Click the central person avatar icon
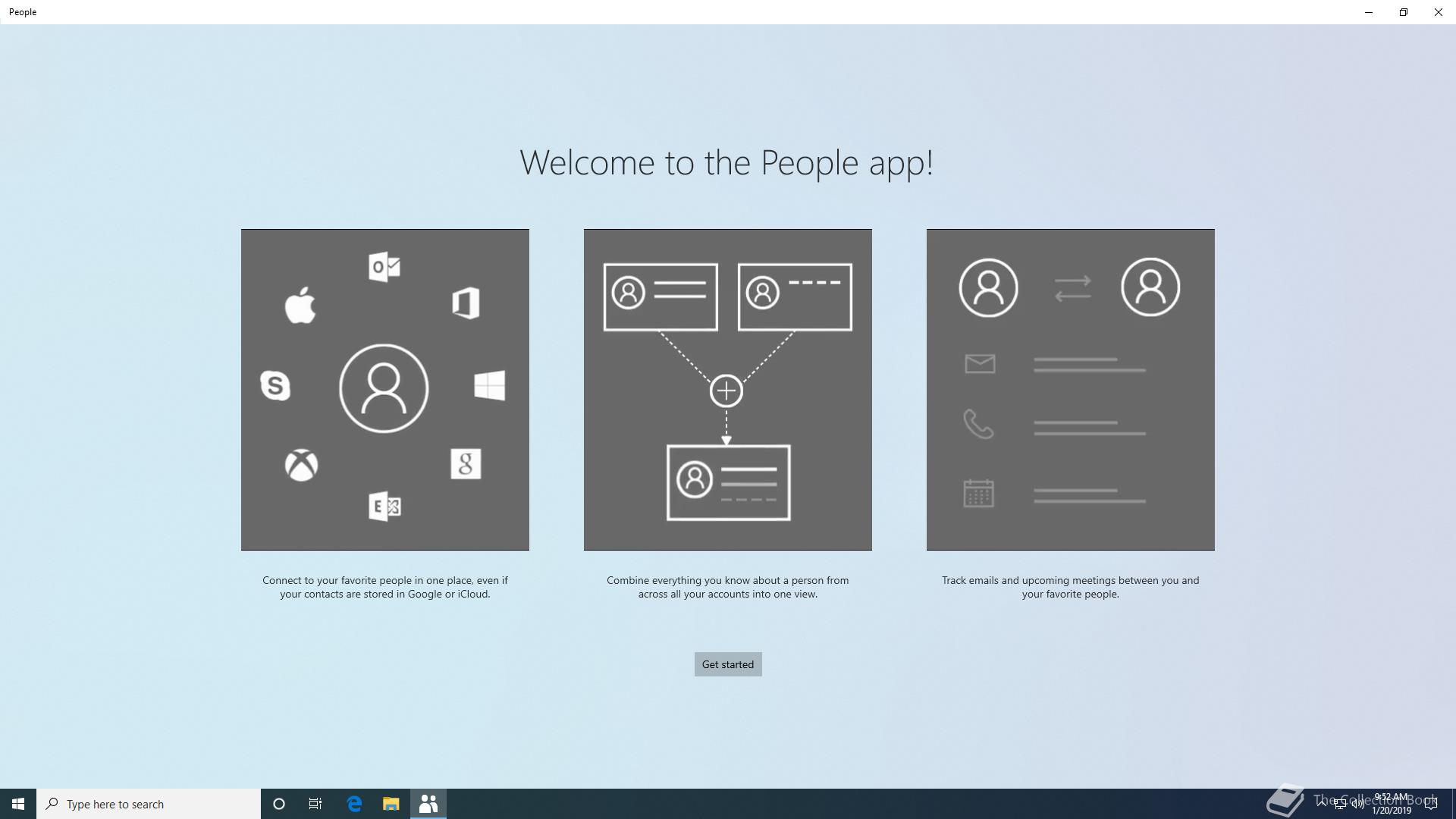This screenshot has width=1456, height=819. click(384, 388)
